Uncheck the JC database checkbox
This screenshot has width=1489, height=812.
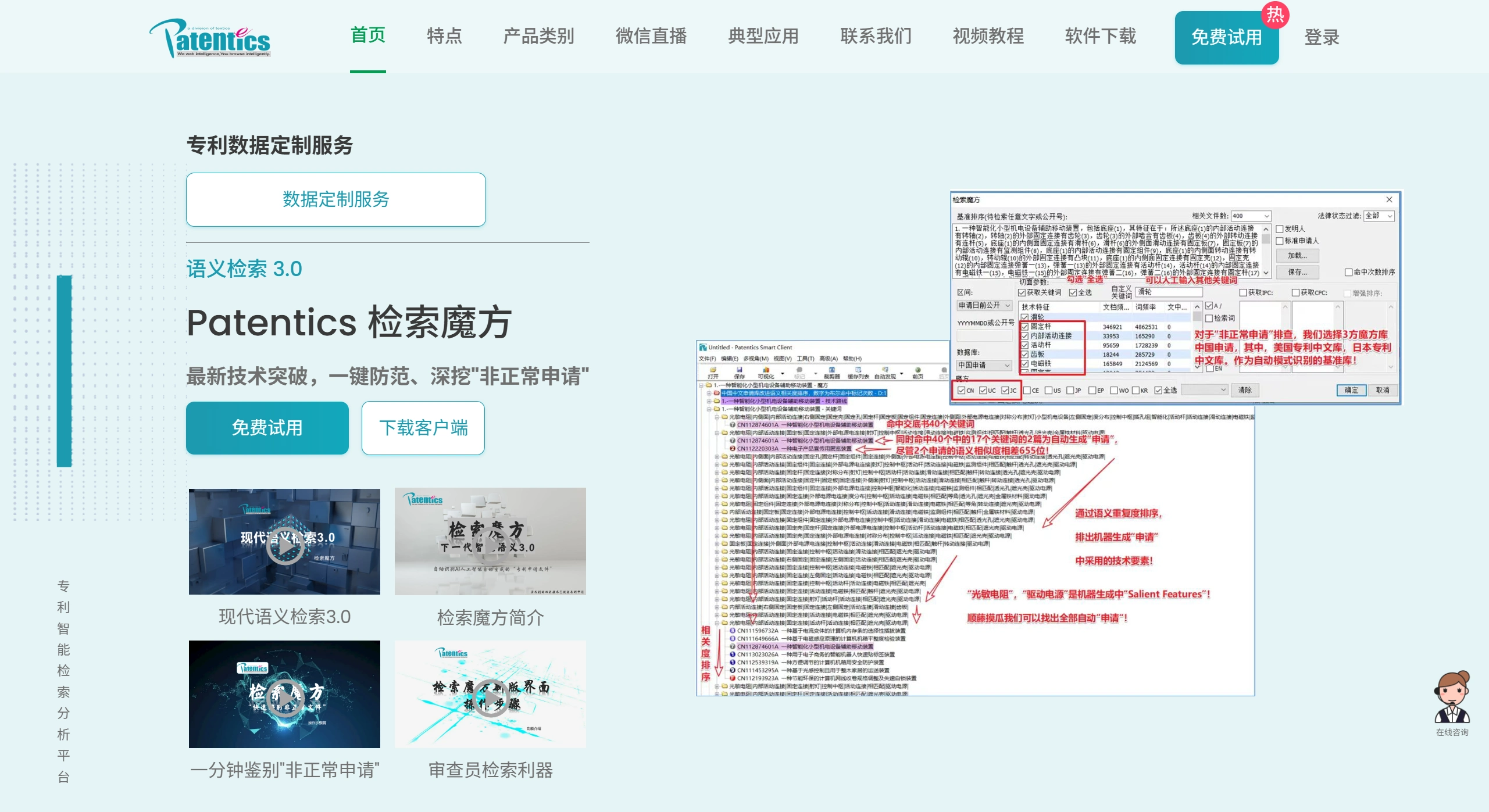tap(1005, 390)
